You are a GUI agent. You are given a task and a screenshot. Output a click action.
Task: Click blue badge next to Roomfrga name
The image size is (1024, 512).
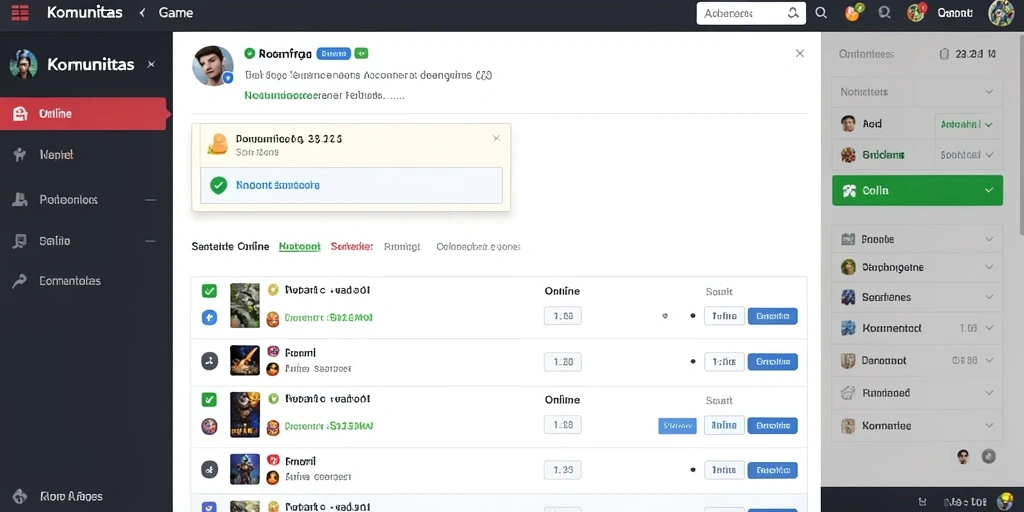(334, 54)
